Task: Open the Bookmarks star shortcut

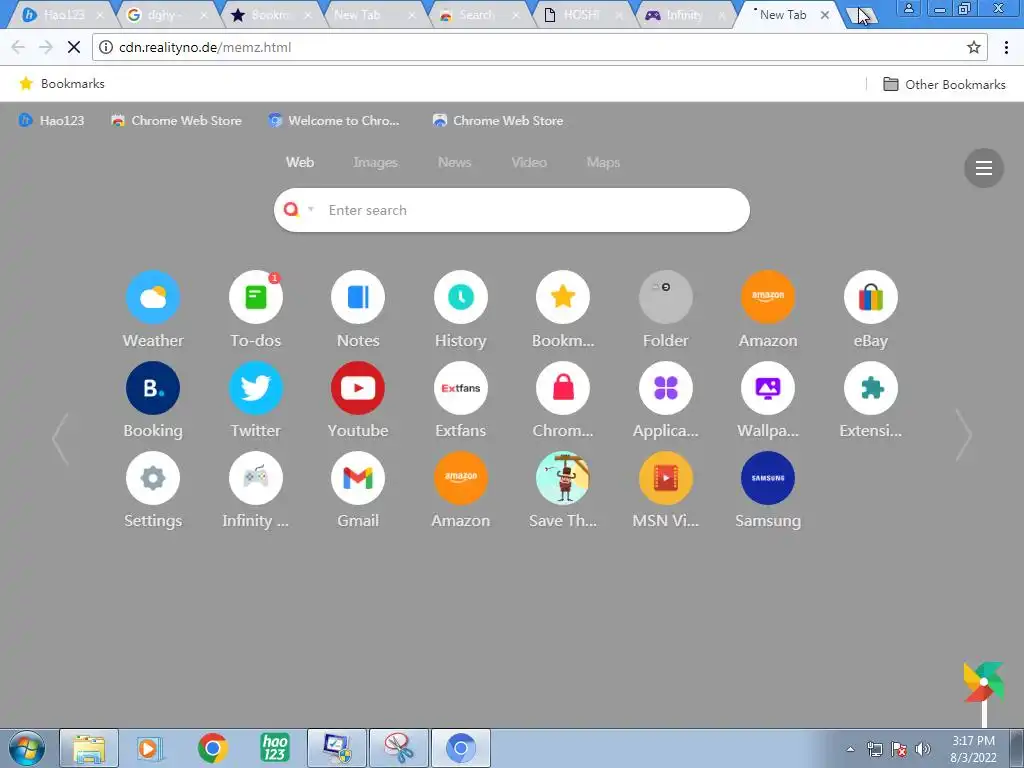Action: point(563,297)
